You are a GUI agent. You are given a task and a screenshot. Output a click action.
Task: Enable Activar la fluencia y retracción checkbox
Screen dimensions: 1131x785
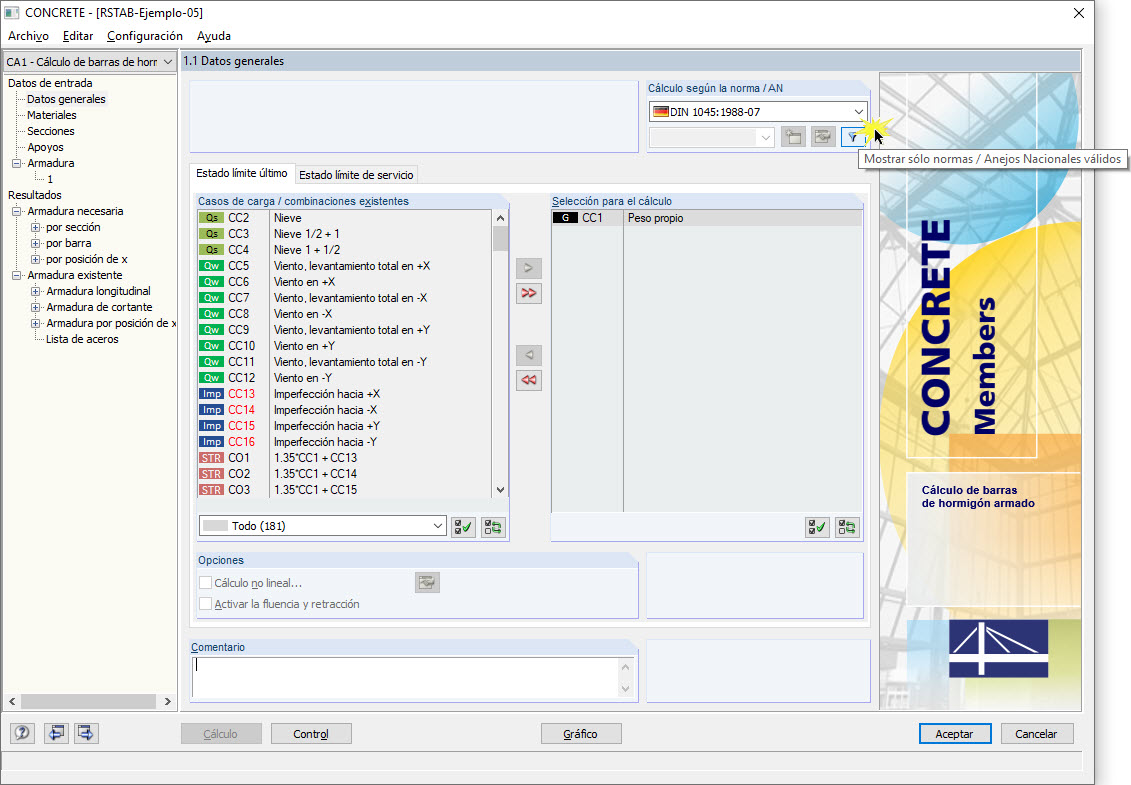tap(206, 604)
